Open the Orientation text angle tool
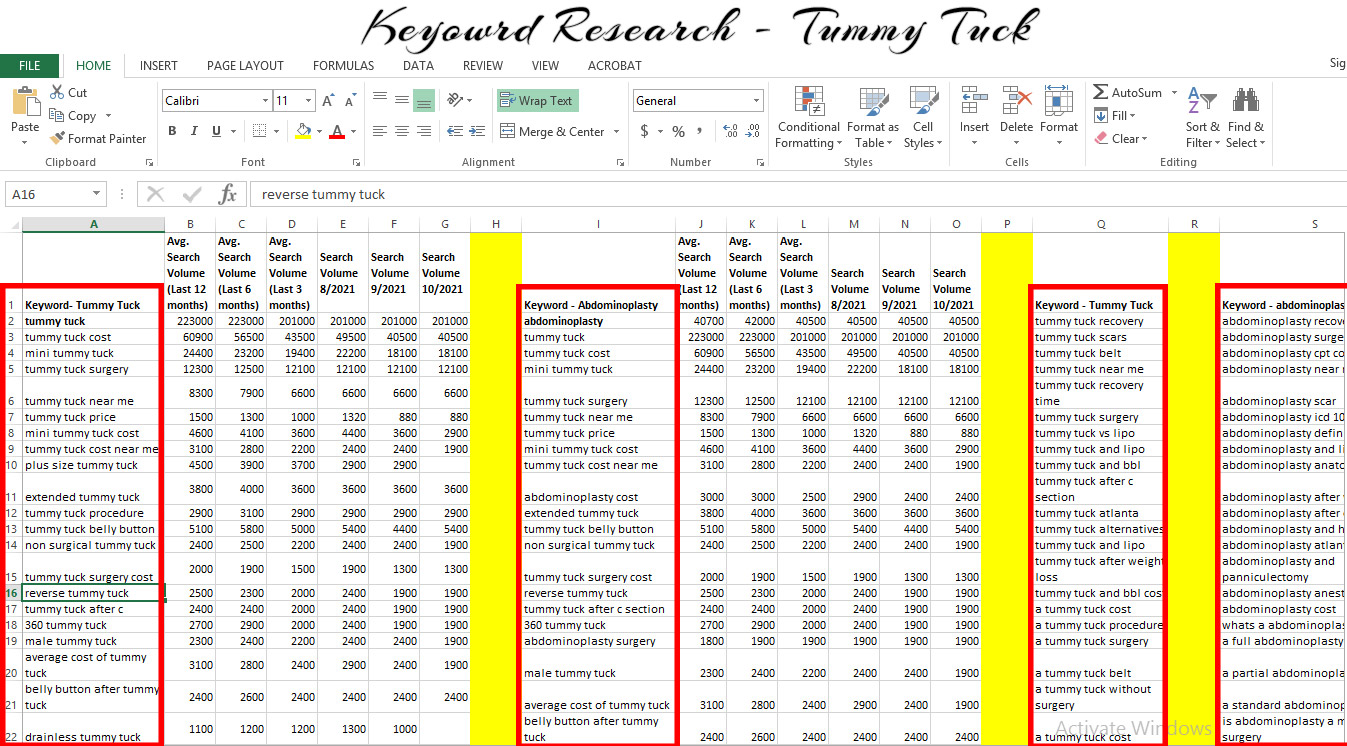Viewport: 1347px width, 746px height. click(x=455, y=100)
